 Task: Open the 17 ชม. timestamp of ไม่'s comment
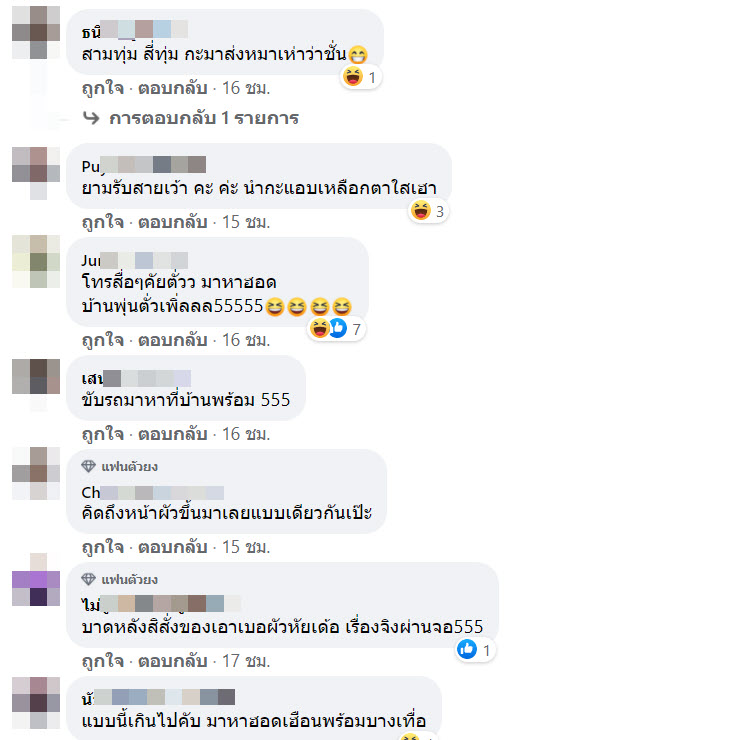click(246, 661)
